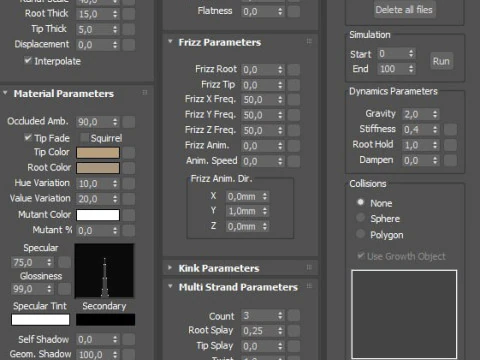Choose Polygon collision radio button
This screenshot has height=360, width=480.
click(360, 234)
